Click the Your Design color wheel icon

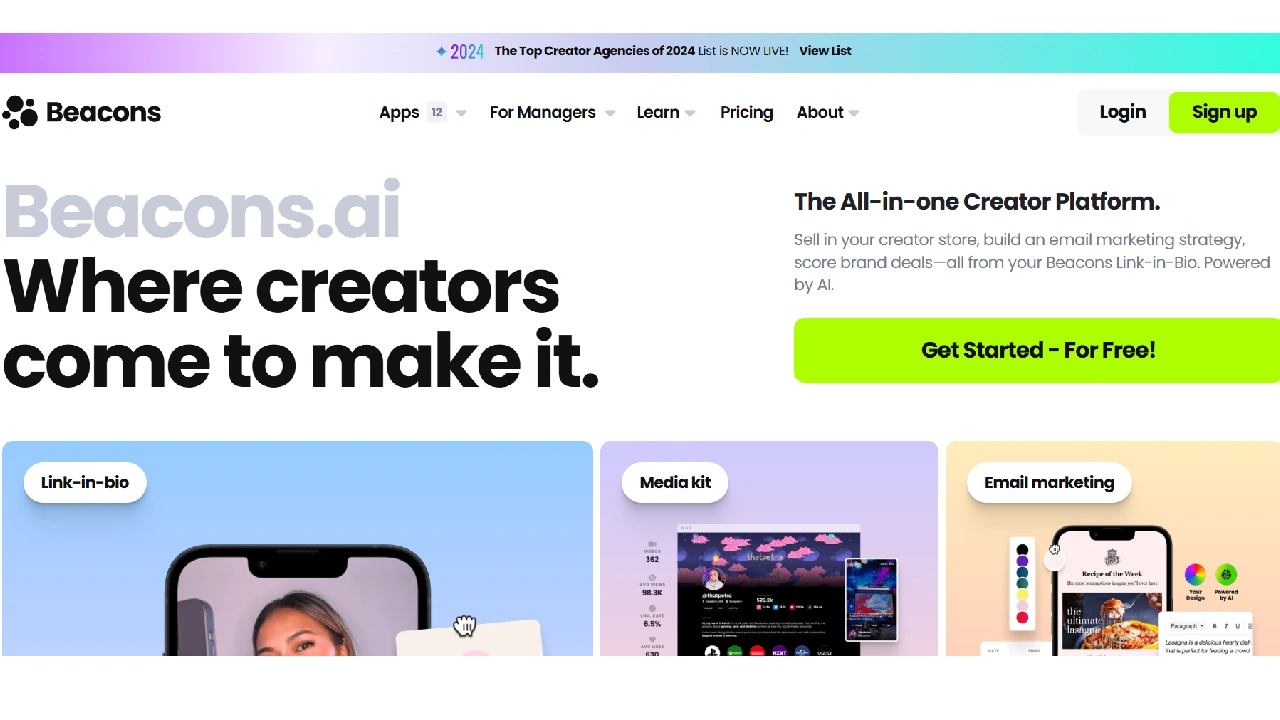pyautogui.click(x=1195, y=574)
